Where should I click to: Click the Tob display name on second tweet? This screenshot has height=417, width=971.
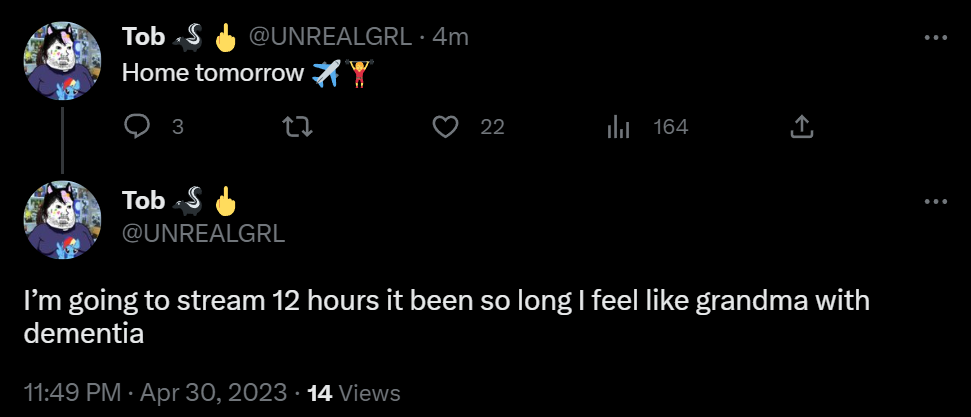click(143, 200)
